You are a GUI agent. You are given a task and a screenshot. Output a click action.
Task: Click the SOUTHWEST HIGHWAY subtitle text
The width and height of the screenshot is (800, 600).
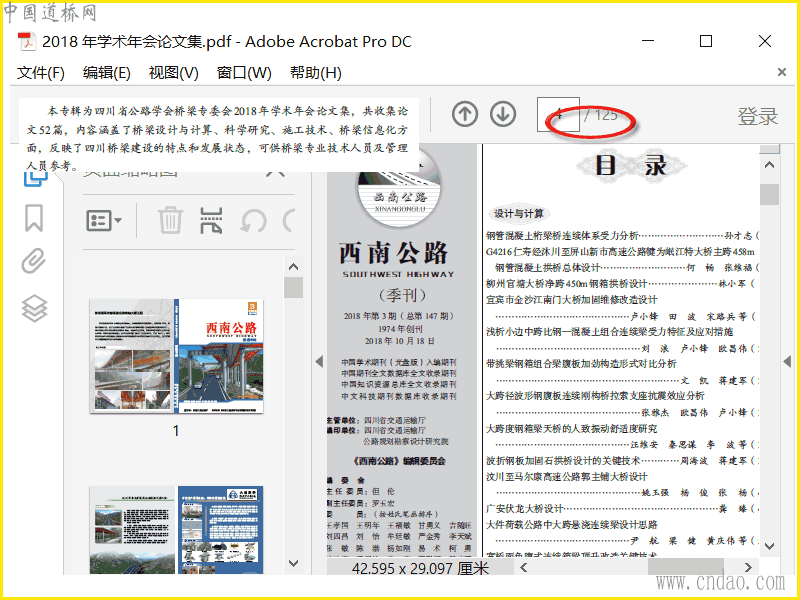(398, 274)
